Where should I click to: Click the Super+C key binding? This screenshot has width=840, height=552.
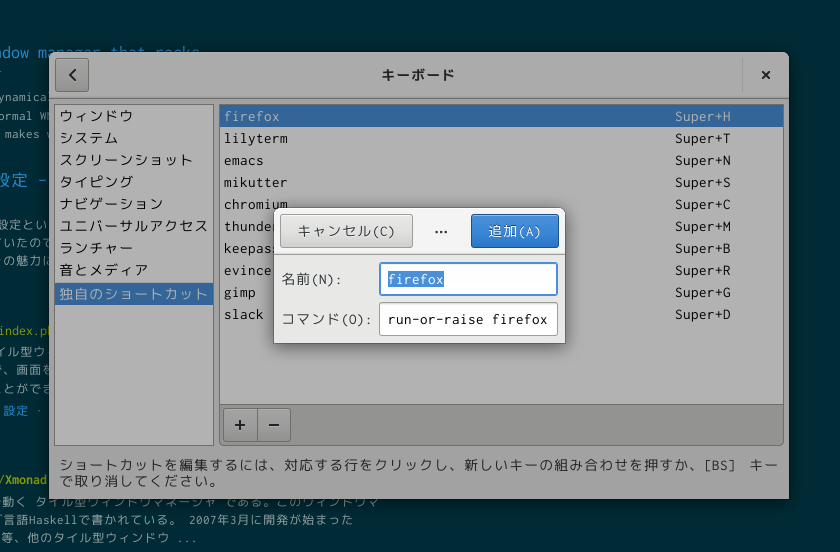(x=702, y=204)
